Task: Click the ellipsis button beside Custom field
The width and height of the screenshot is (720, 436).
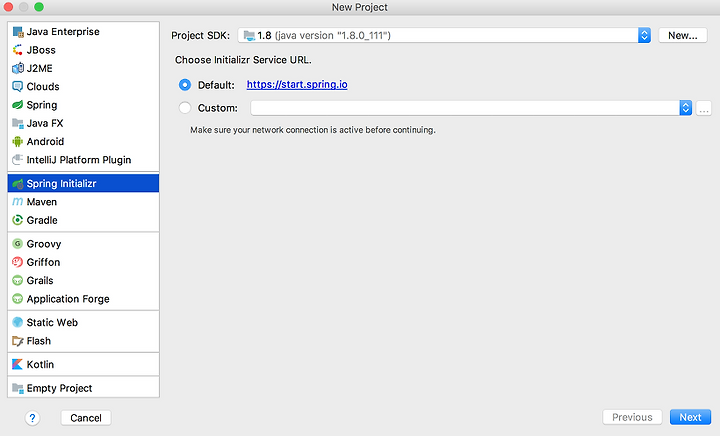Action: (703, 108)
